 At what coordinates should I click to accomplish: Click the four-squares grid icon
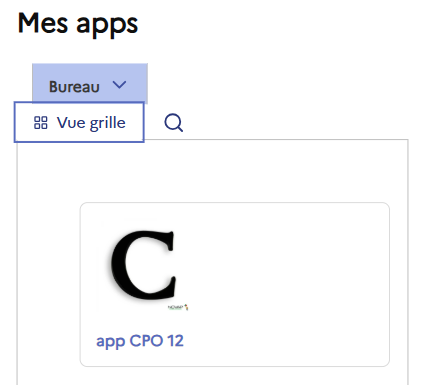click(x=41, y=123)
